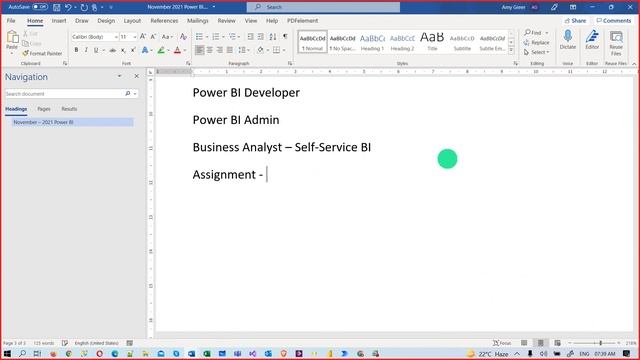Viewport: 640px width, 360px height.
Task: Click the Paste clipboard icon
Action: [x=12, y=38]
